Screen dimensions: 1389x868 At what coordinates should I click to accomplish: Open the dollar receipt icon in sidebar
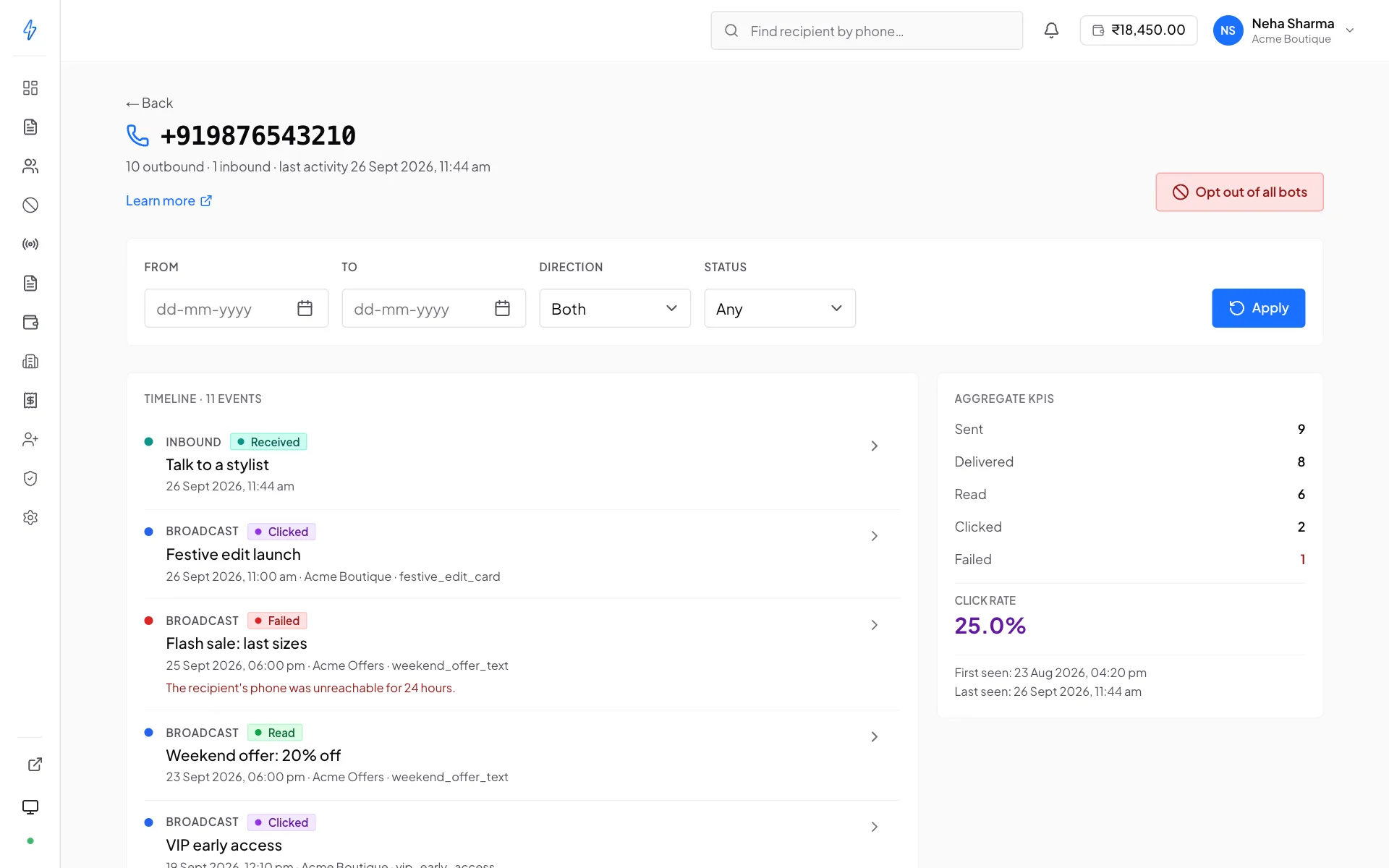tap(30, 401)
